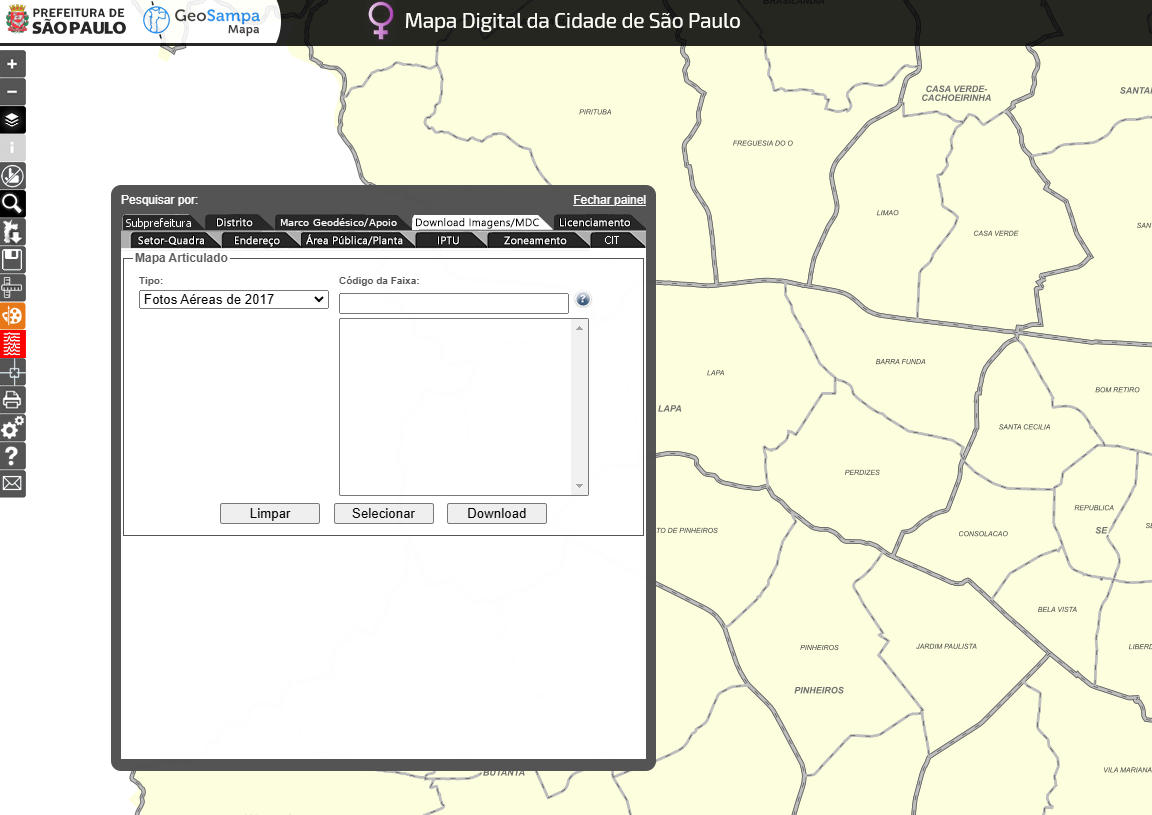Click the BELA VISTA label on map
The height and width of the screenshot is (815, 1152).
click(x=1057, y=609)
